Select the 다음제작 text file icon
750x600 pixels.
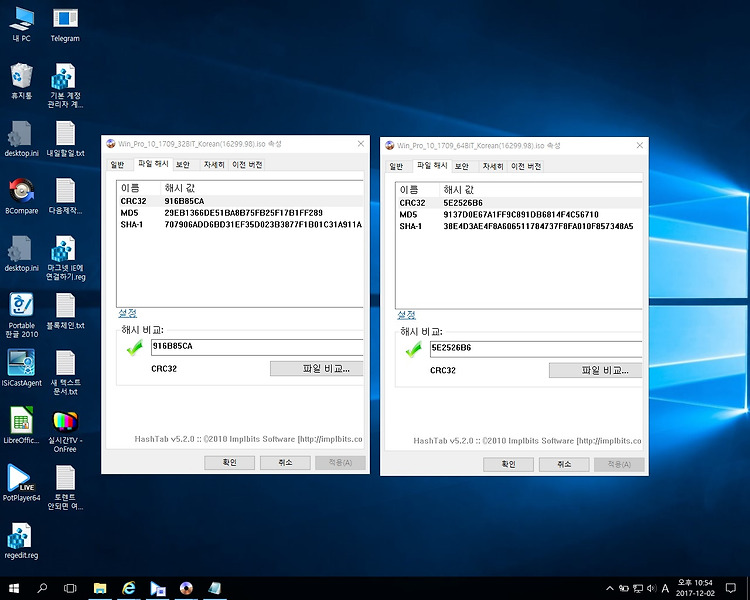65,196
